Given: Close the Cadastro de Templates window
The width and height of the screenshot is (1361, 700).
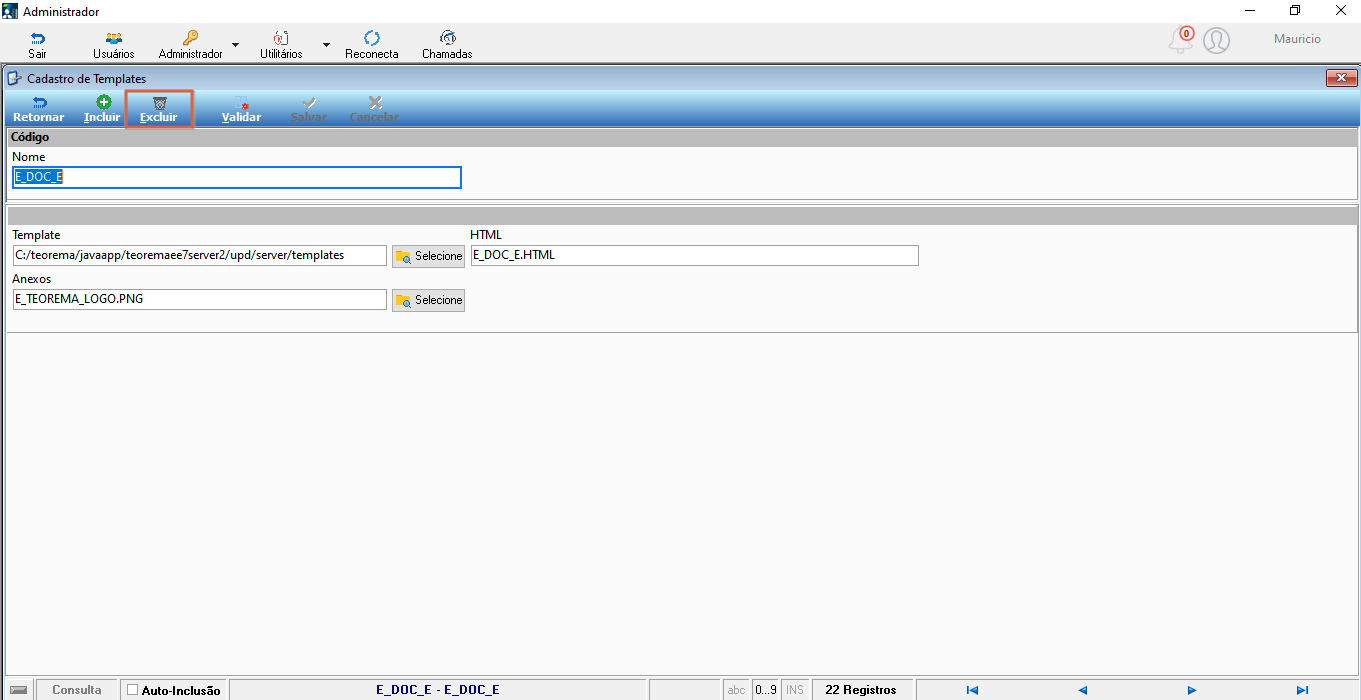Looking at the screenshot, I should (1340, 78).
